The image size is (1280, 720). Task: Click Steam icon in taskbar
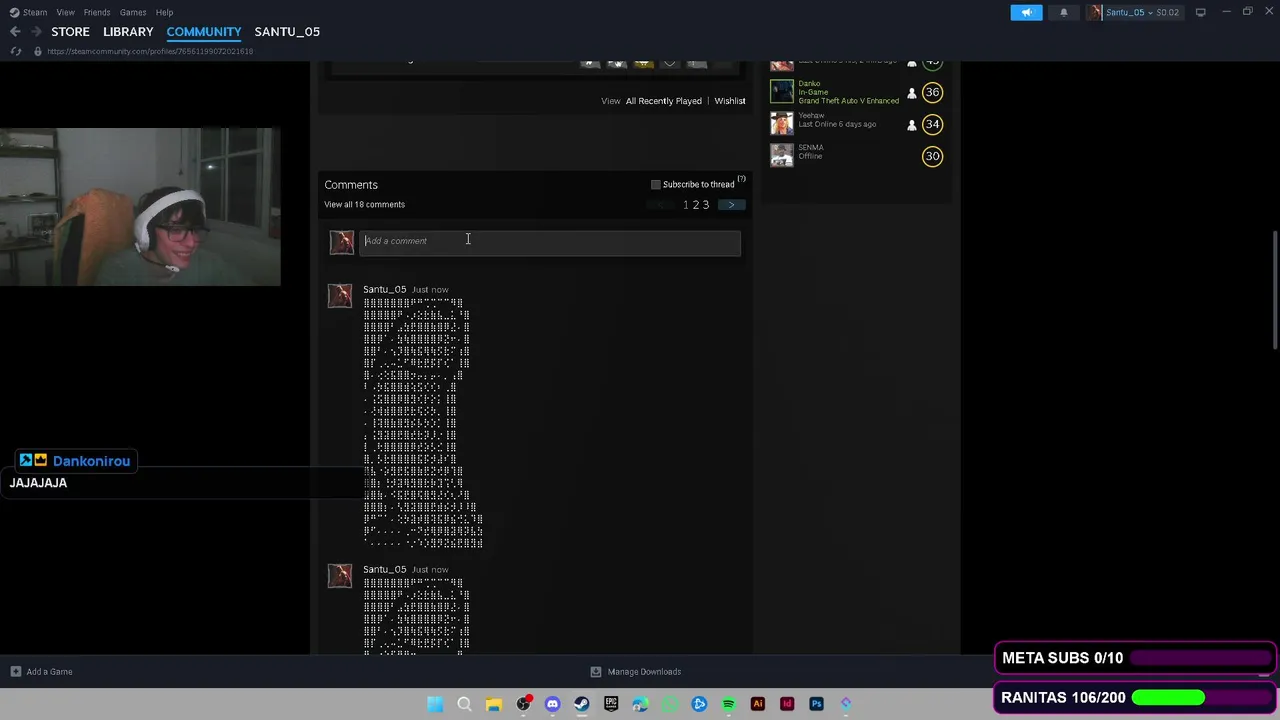pyautogui.click(x=581, y=704)
